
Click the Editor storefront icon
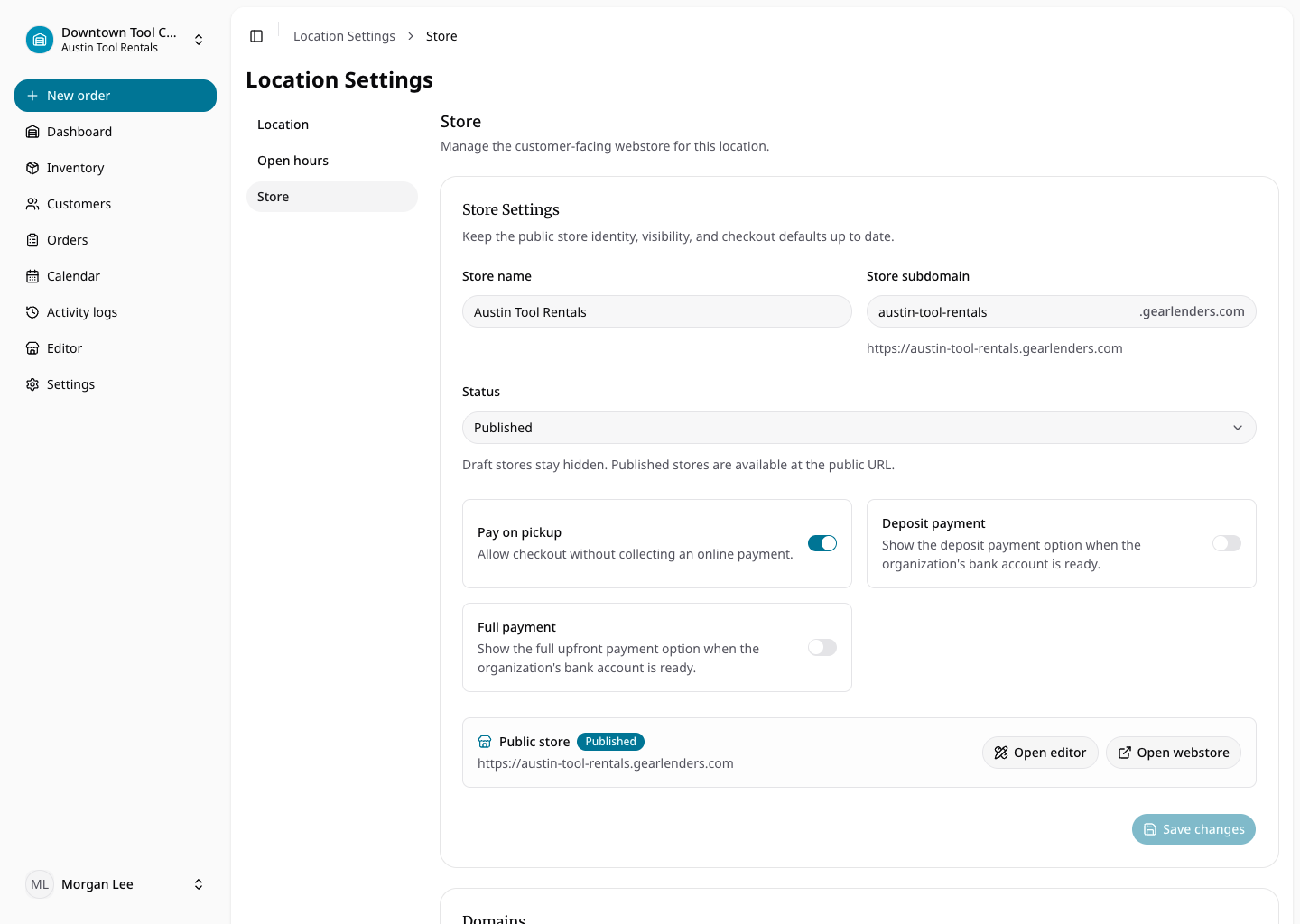32,348
